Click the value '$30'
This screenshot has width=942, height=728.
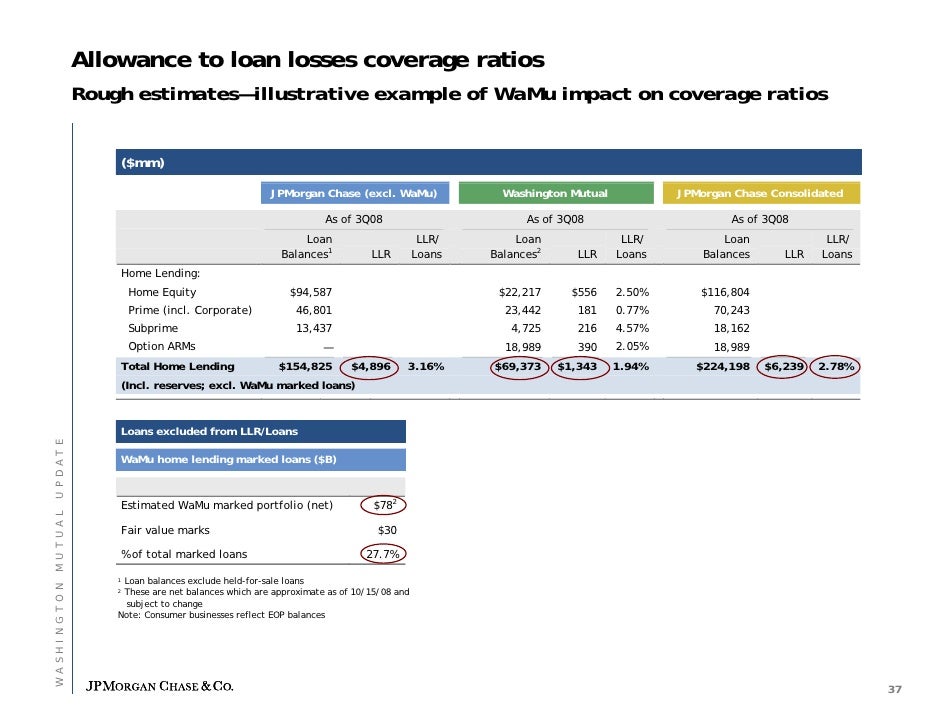pyautogui.click(x=387, y=530)
